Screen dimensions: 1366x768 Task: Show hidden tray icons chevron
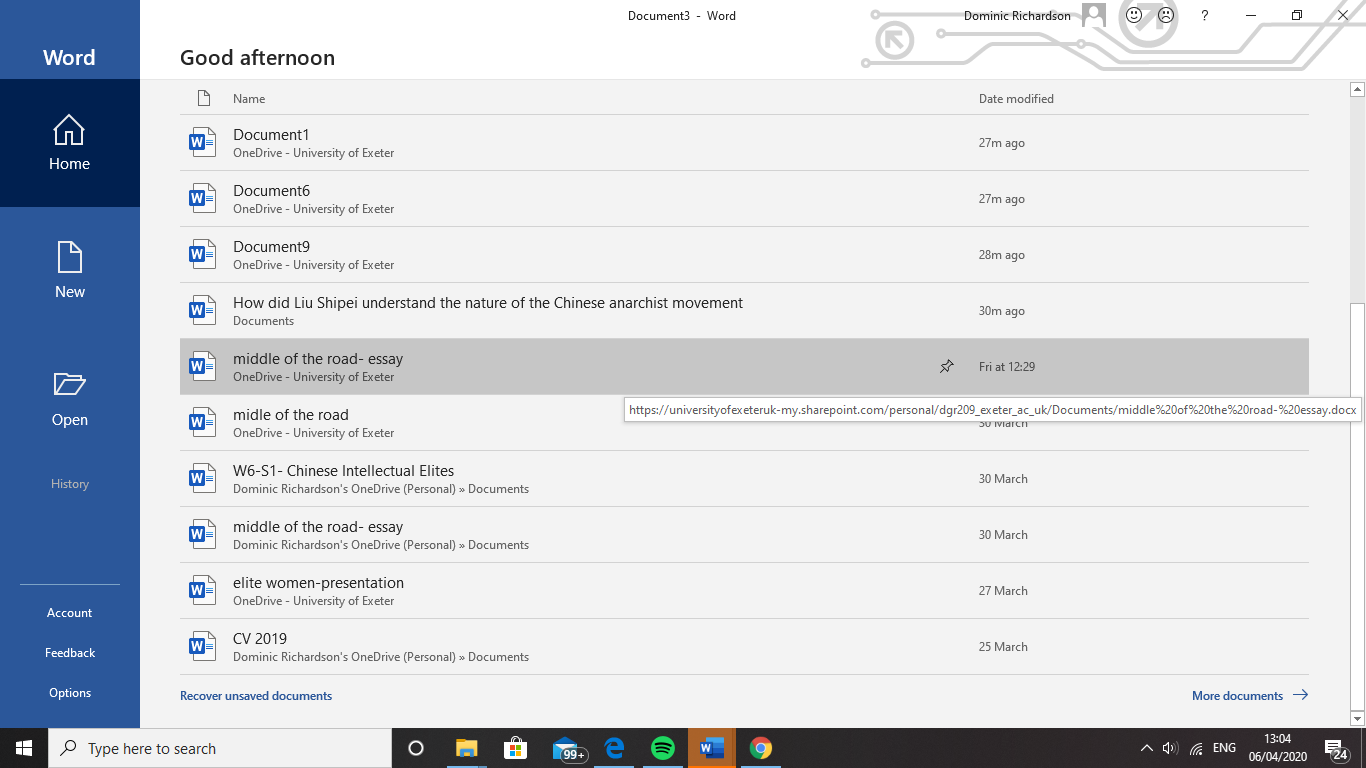pos(1146,748)
